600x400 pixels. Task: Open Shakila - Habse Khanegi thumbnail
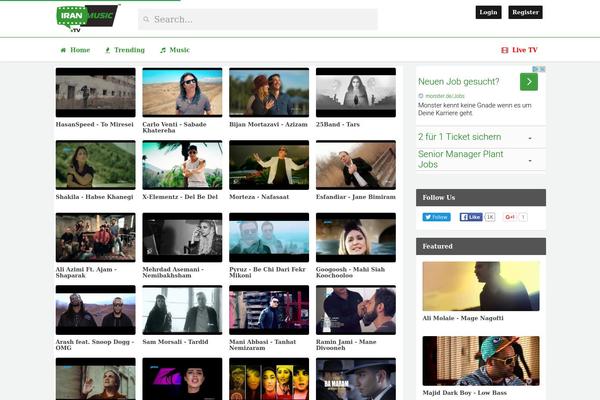pyautogui.click(x=96, y=165)
